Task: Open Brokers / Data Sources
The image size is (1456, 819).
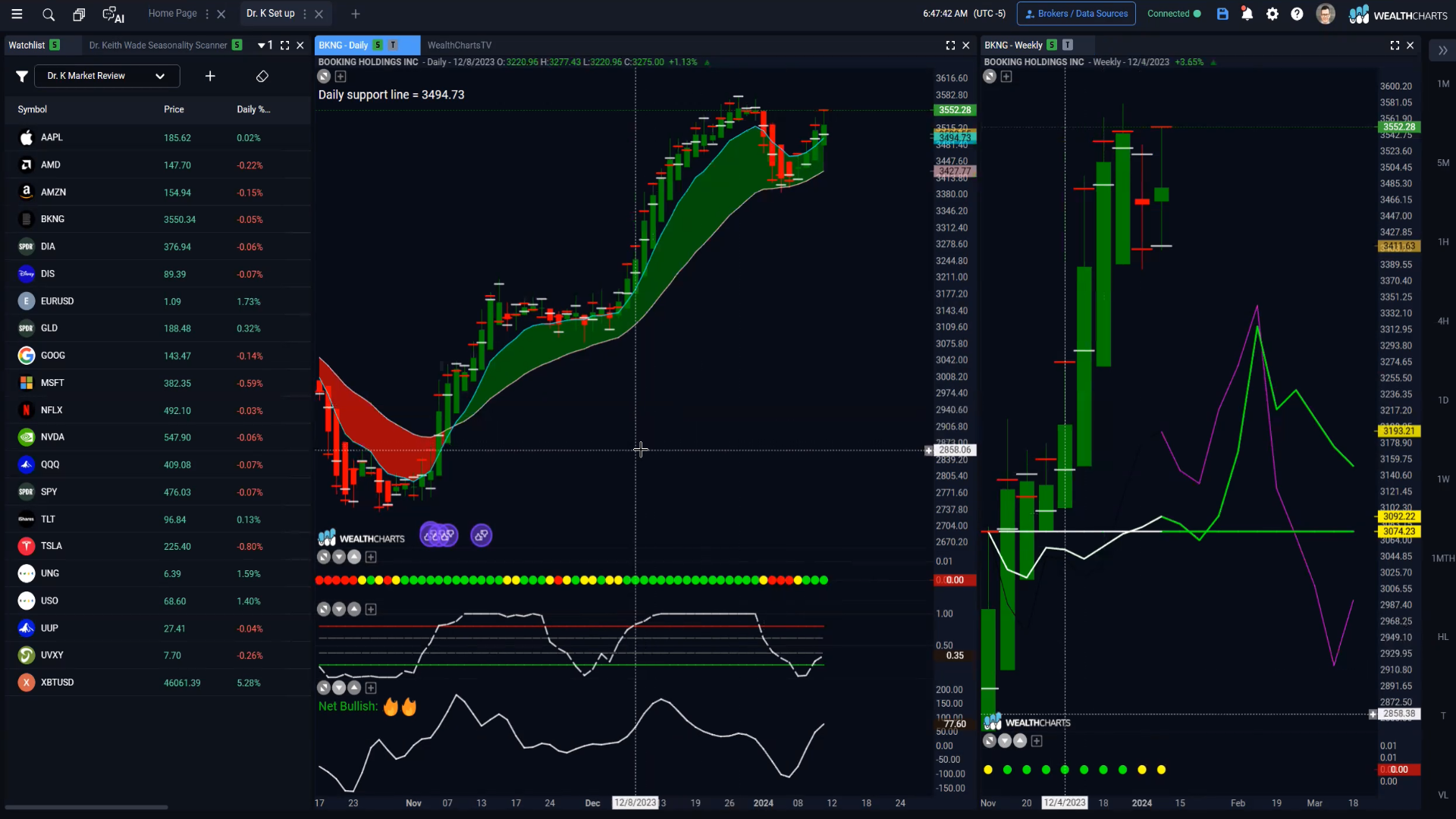Action: pyautogui.click(x=1076, y=14)
